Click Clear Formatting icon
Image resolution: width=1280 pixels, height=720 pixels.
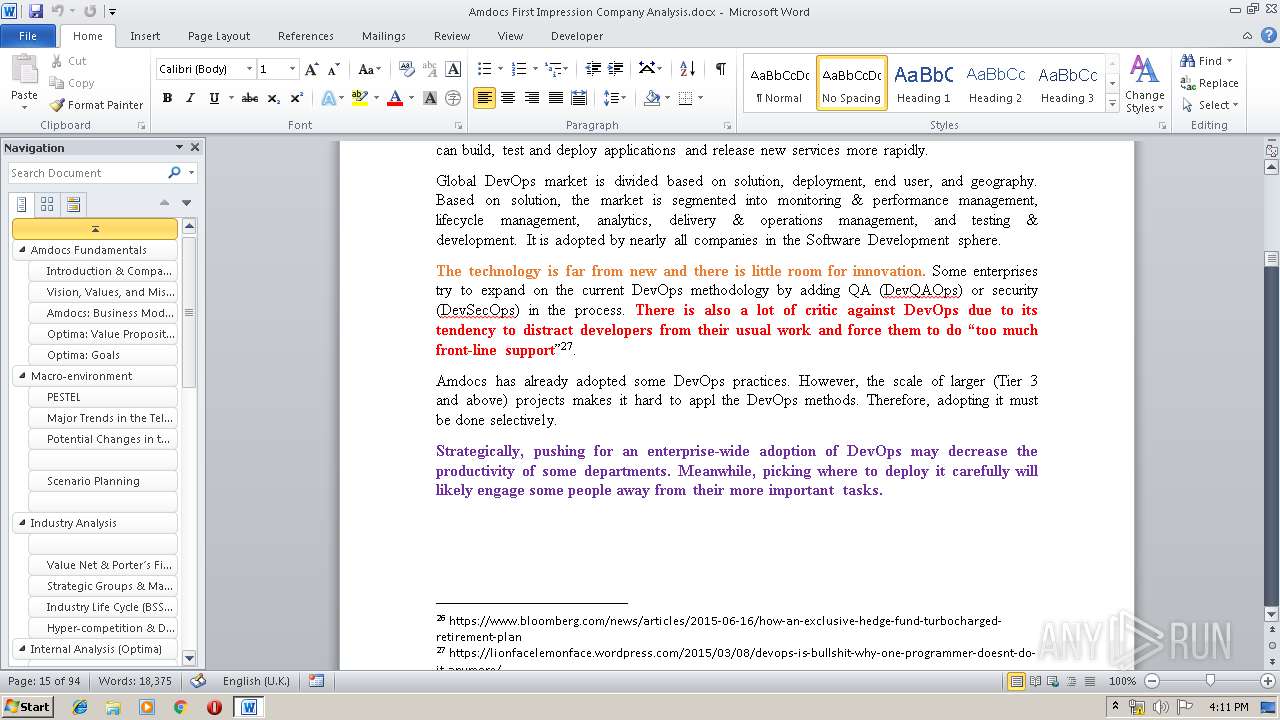click(x=407, y=69)
